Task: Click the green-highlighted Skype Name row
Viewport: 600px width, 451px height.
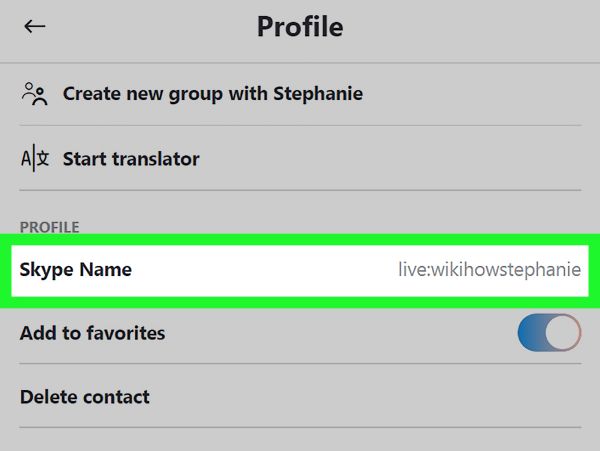Action: tap(300, 271)
